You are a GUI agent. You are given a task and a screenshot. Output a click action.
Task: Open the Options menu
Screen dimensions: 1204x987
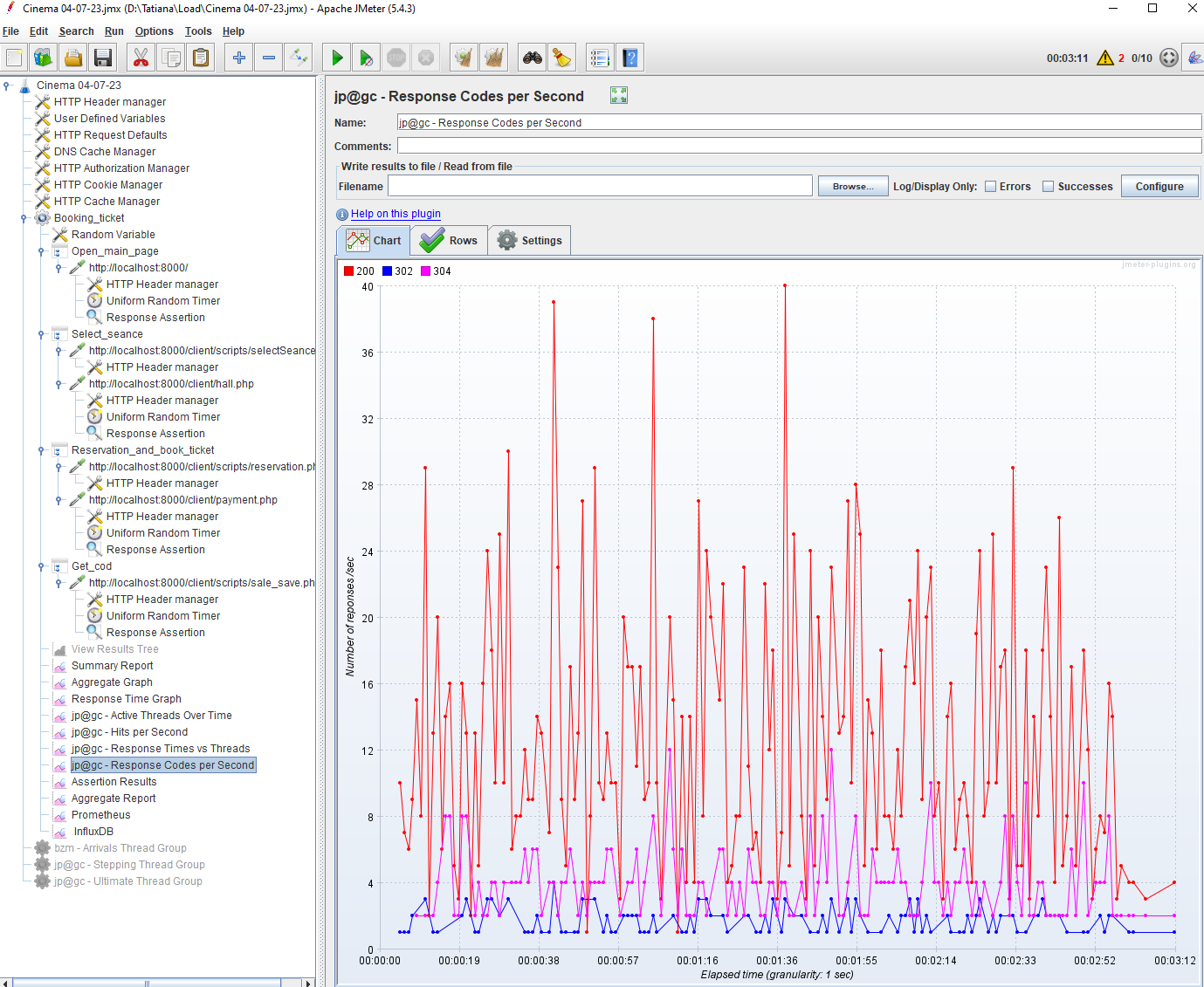pos(155,31)
